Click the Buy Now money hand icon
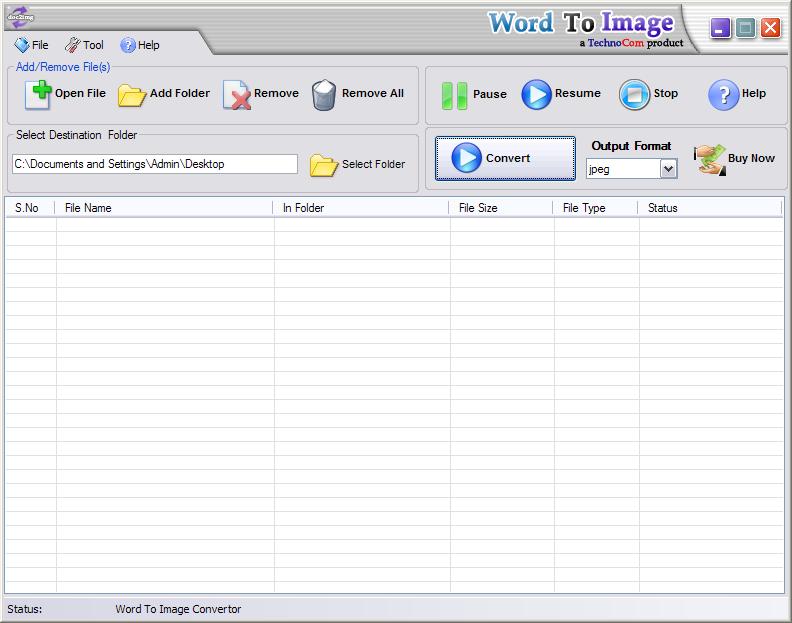Viewport: 792px width, 623px height. click(710, 160)
